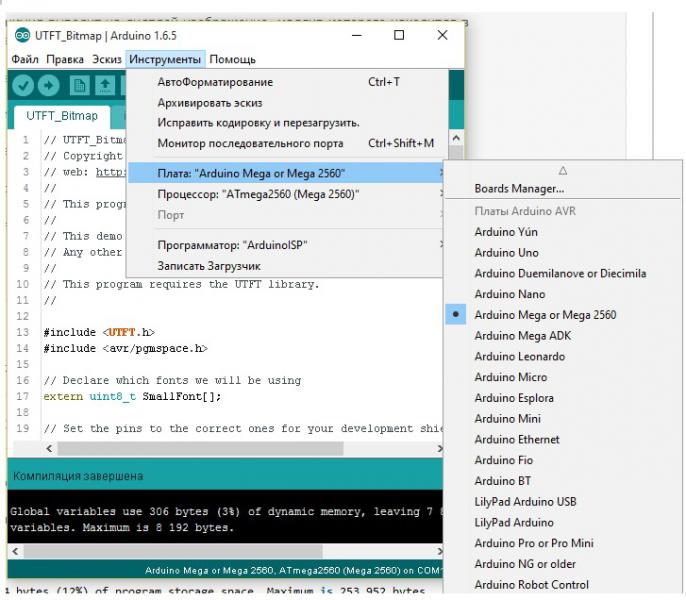Click the Upload arrow toolbar icon

[49, 85]
